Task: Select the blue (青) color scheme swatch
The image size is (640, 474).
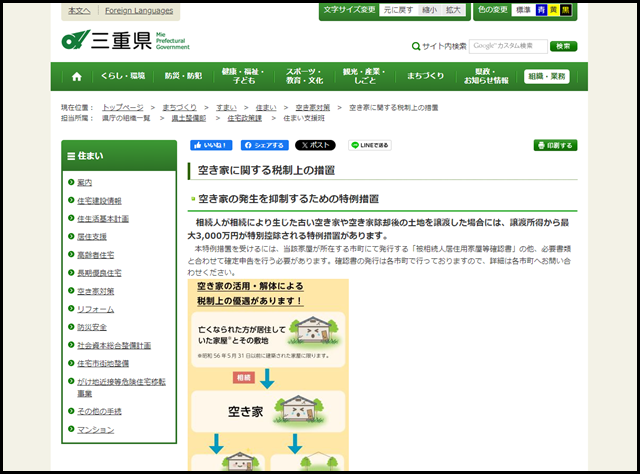Action: pos(541,10)
